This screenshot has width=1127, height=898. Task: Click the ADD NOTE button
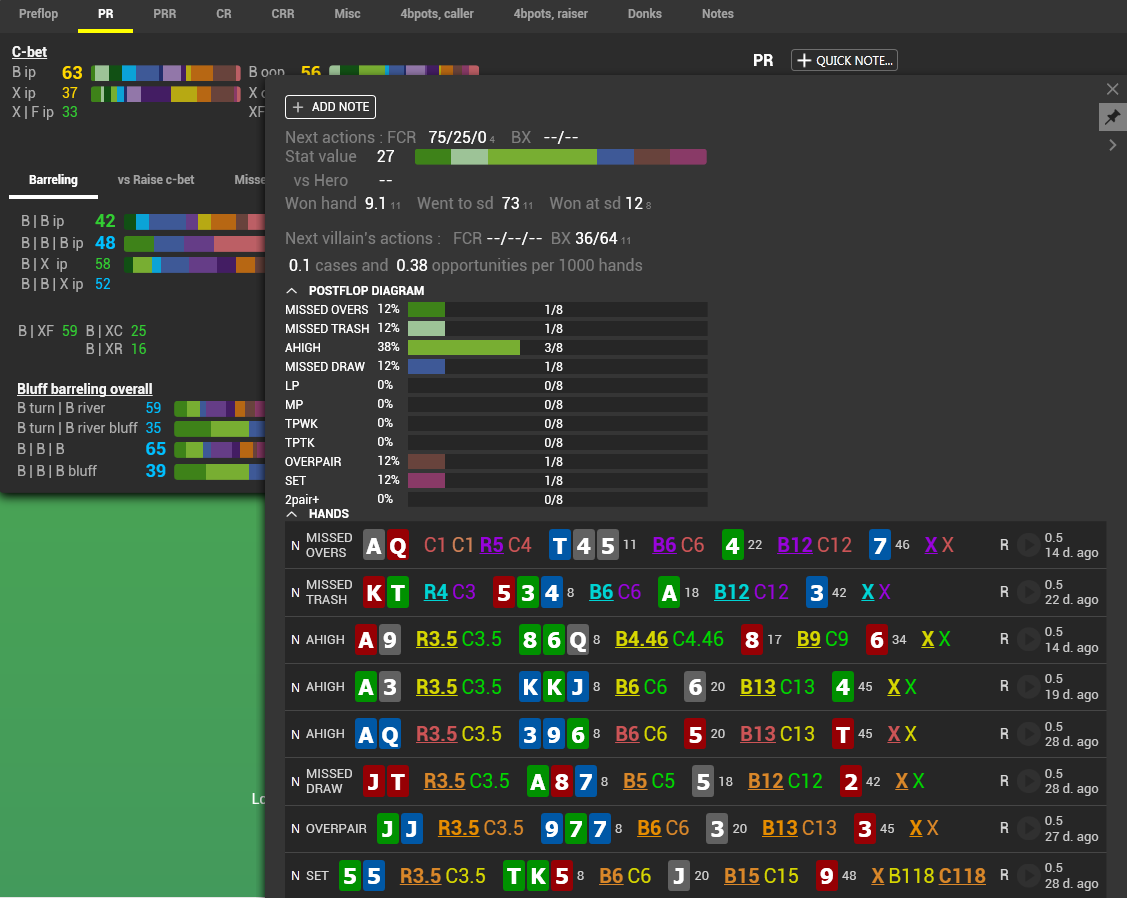pos(330,107)
